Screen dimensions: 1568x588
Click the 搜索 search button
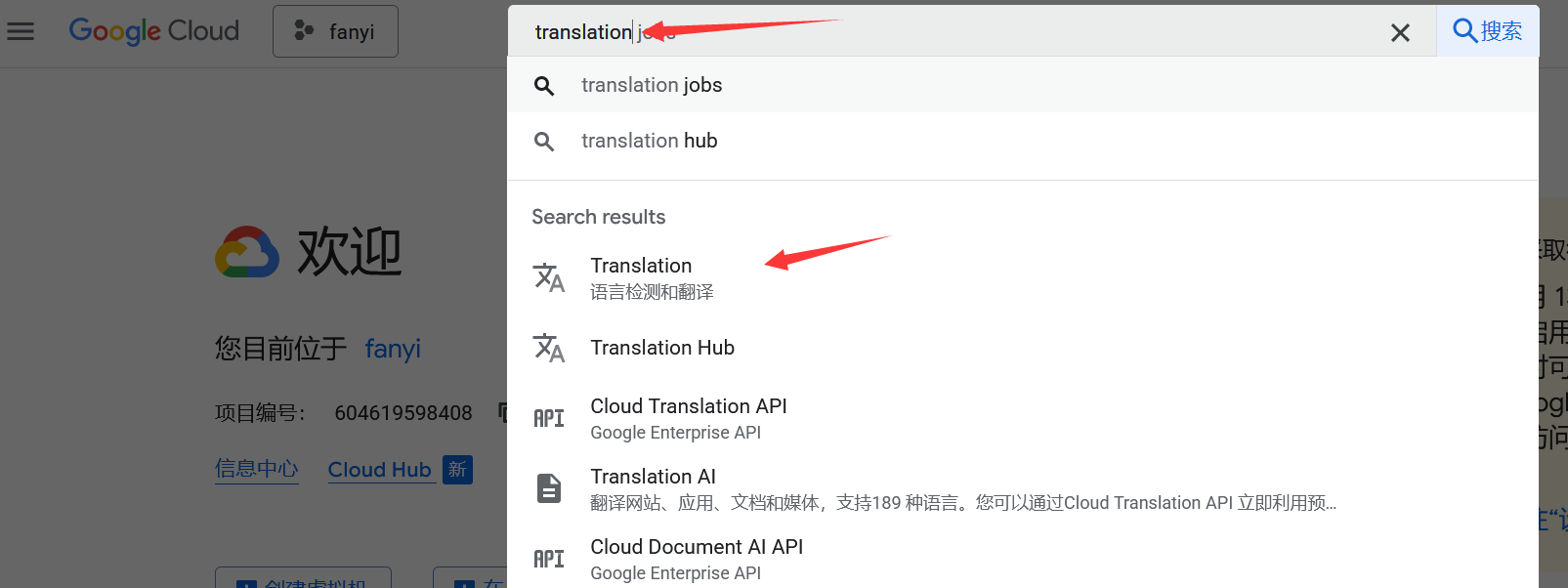tap(1488, 31)
